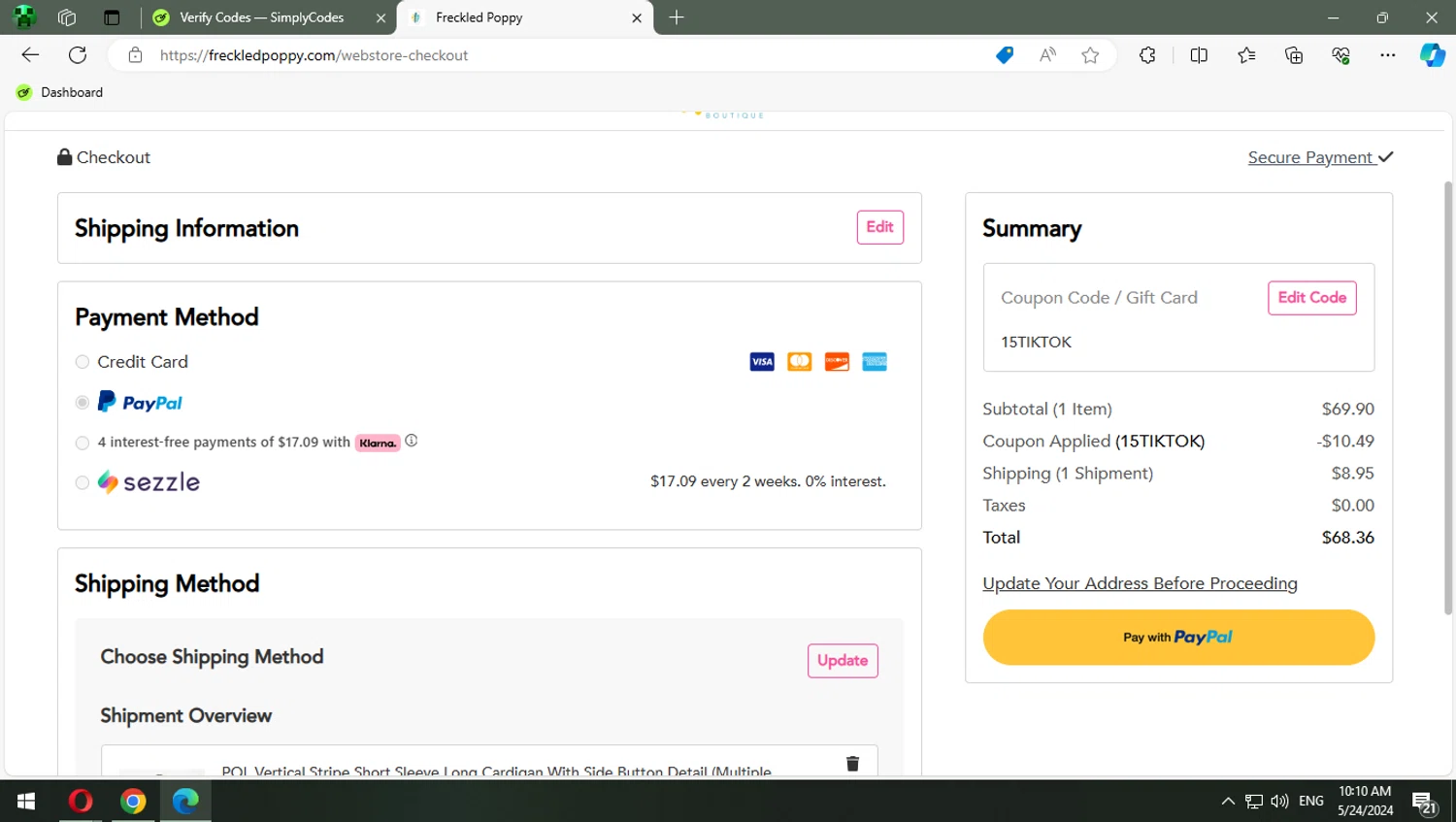The height and width of the screenshot is (822, 1456).
Task: Go back to the previous page
Action: 30,55
